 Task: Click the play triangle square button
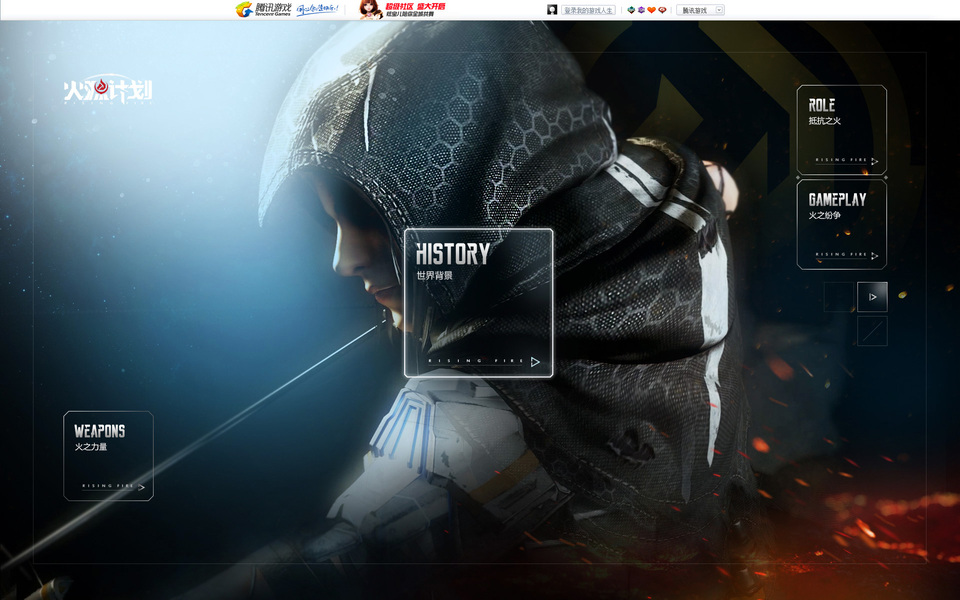(x=872, y=297)
